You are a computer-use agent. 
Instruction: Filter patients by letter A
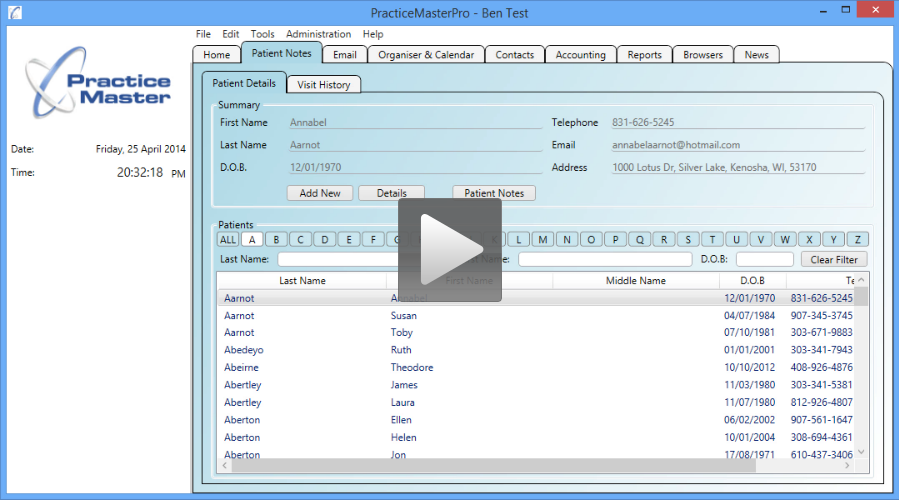point(252,240)
